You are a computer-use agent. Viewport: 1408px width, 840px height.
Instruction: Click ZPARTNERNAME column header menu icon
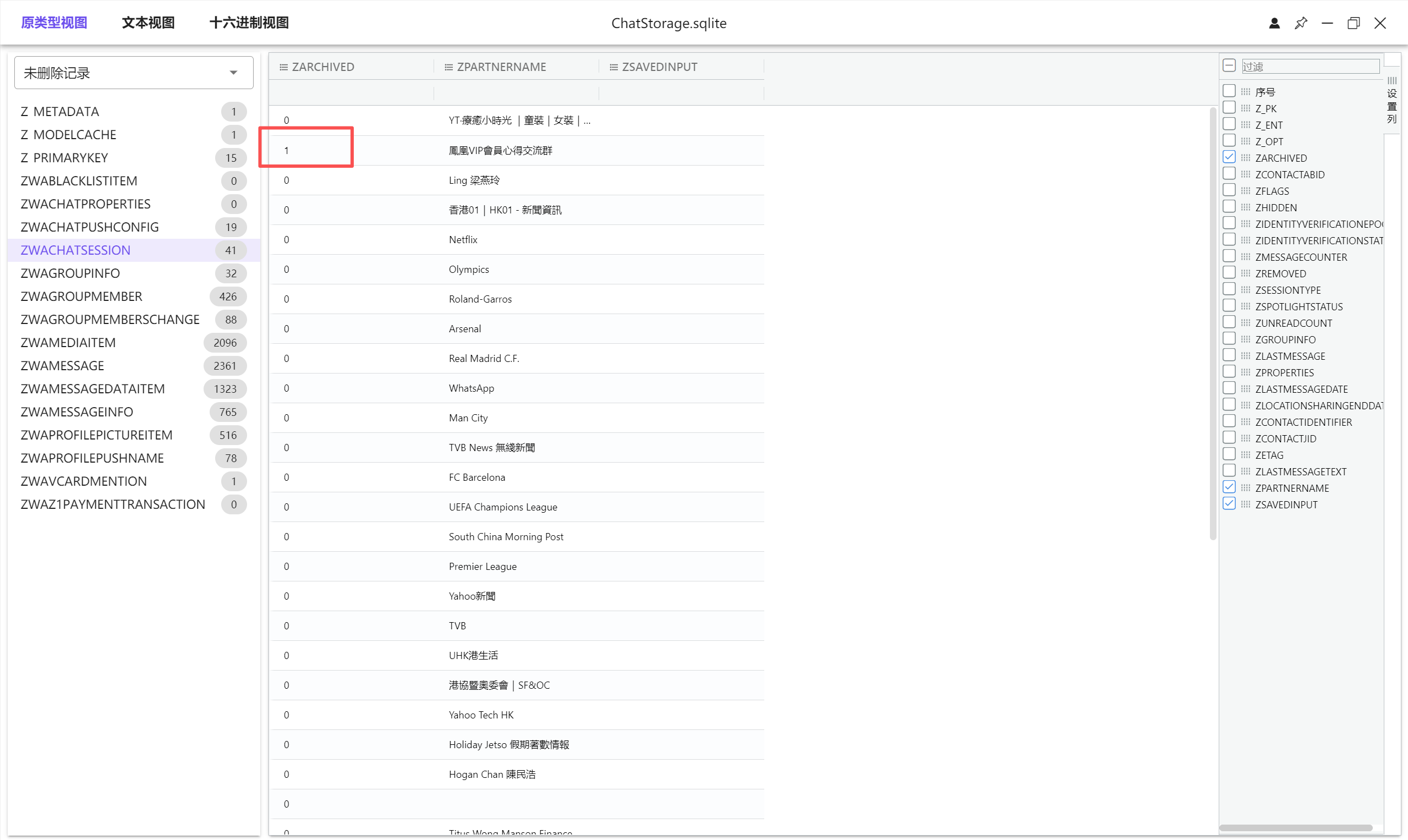[448, 67]
